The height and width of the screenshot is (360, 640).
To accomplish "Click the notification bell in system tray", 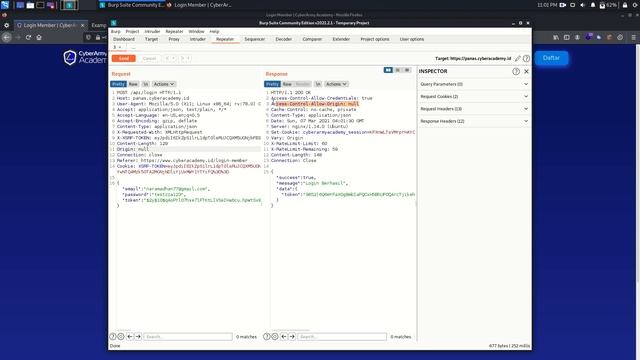I will click(x=593, y=5).
